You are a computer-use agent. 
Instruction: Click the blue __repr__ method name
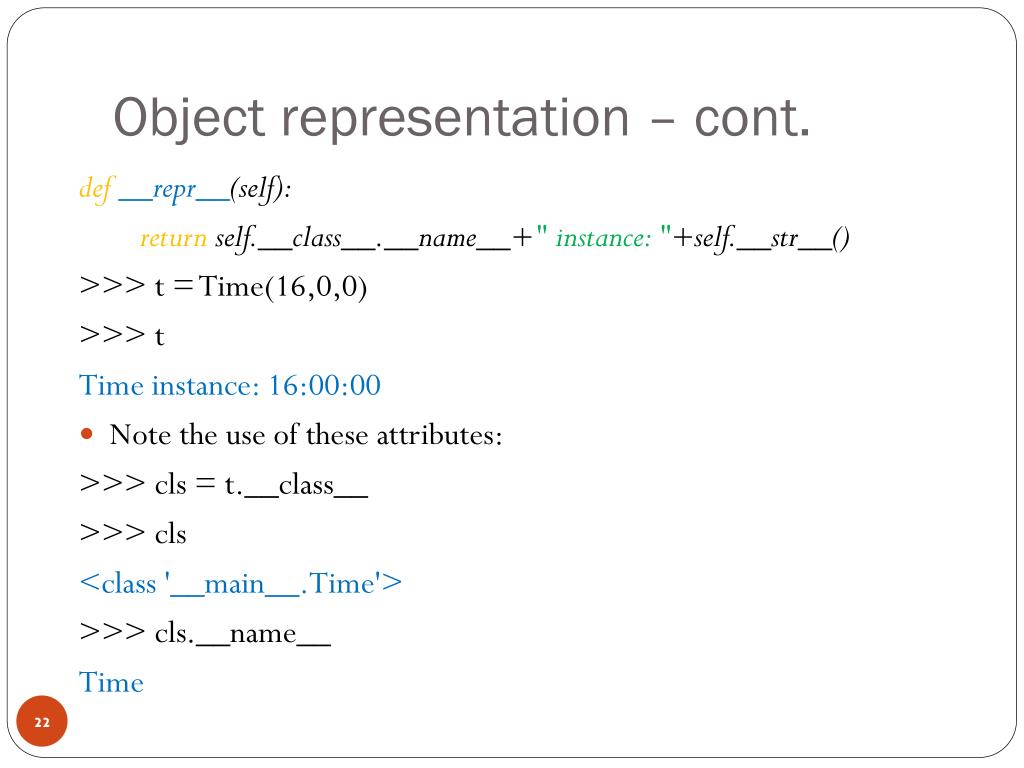174,191
